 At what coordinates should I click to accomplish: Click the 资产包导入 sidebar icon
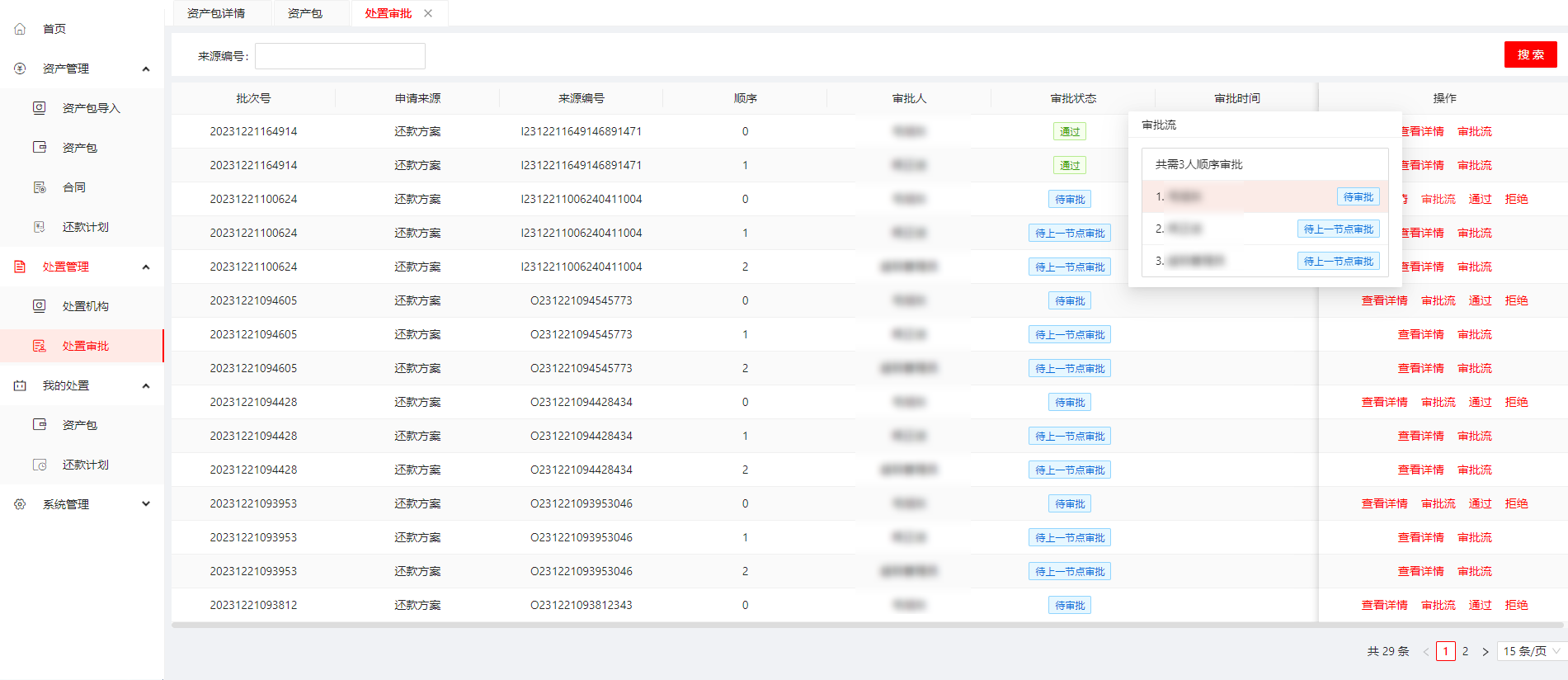click(x=39, y=107)
